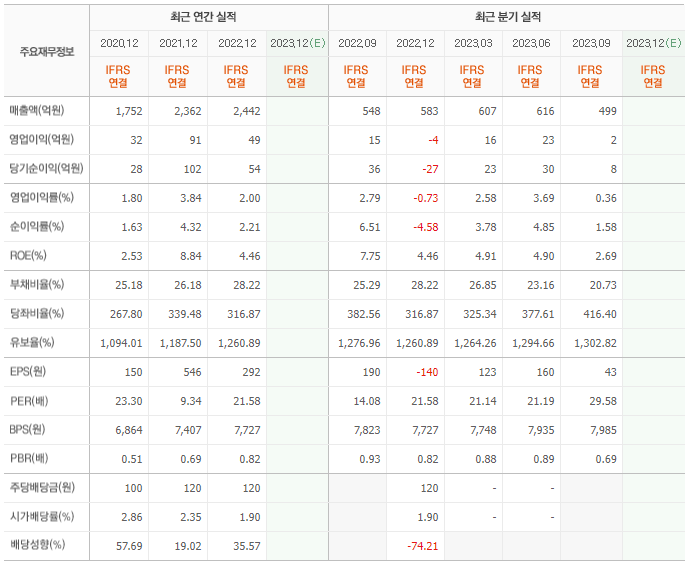This screenshot has height=564, width=692.
Task: Select dividend yield value 2.86
Action: pos(132,517)
